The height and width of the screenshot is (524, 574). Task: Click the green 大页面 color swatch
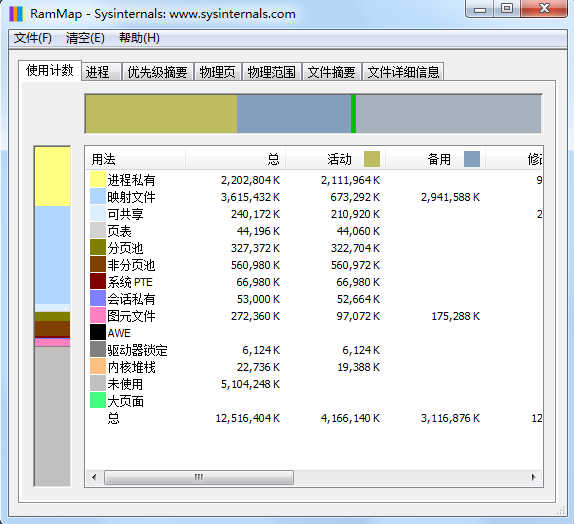(x=98, y=401)
